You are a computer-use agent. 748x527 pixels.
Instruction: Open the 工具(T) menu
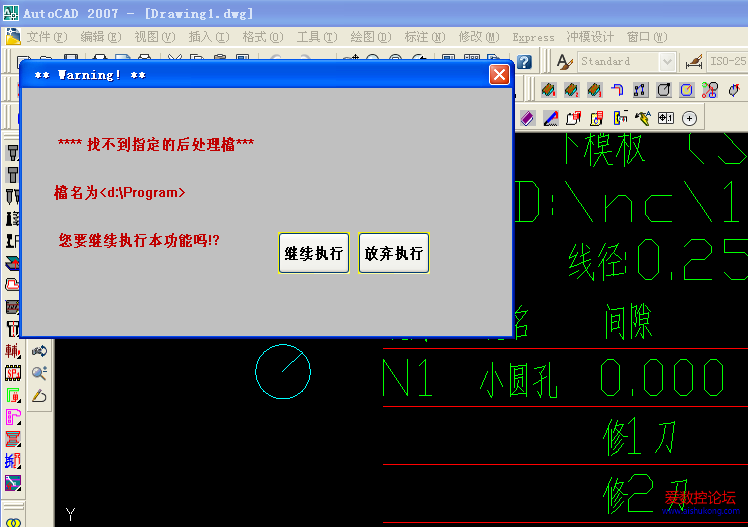tap(317, 37)
